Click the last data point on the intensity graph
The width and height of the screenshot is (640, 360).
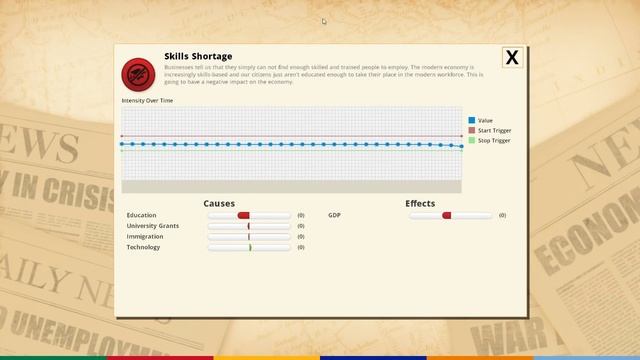pyautogui.click(x=461, y=146)
